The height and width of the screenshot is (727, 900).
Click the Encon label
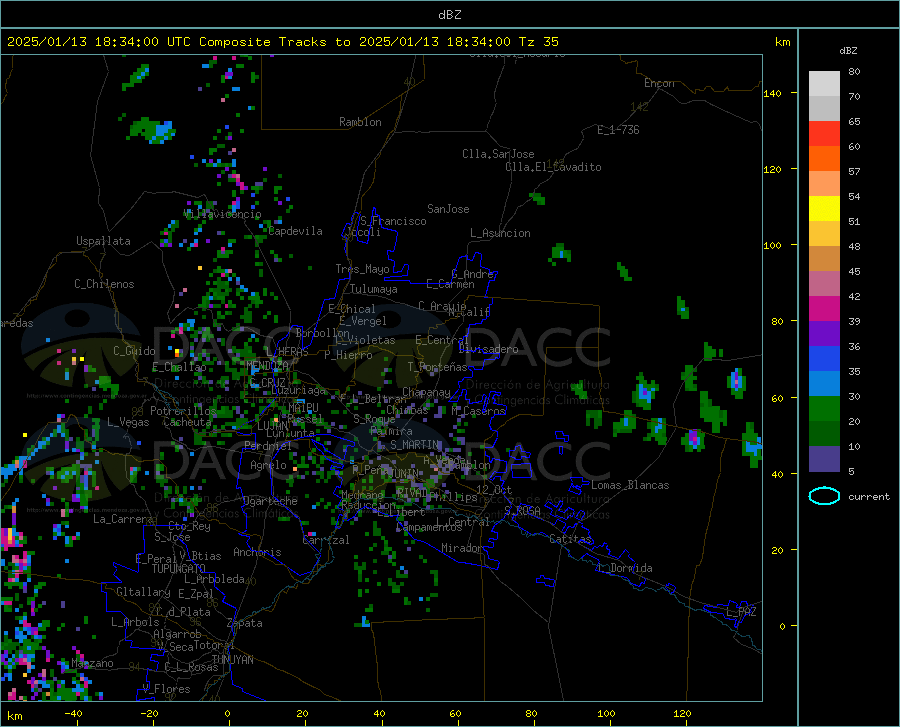[659, 83]
